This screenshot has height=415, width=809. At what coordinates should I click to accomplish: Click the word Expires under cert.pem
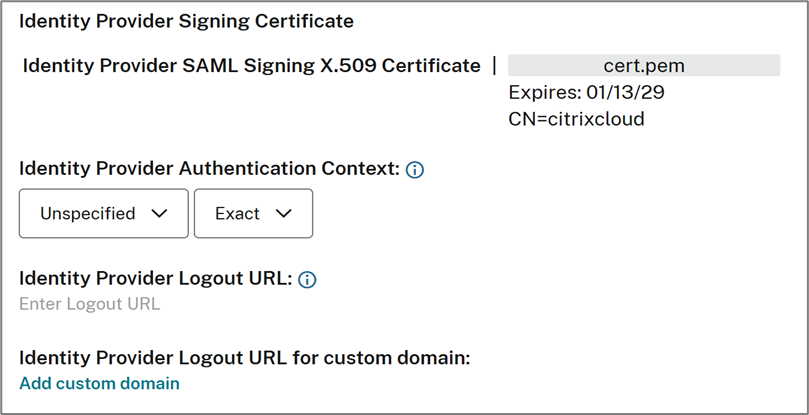pos(543,93)
